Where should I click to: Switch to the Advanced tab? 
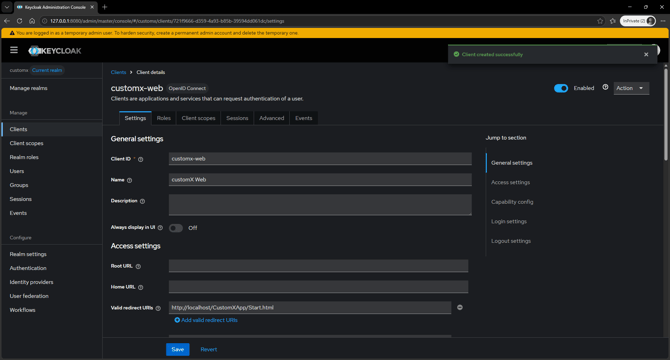(x=272, y=118)
